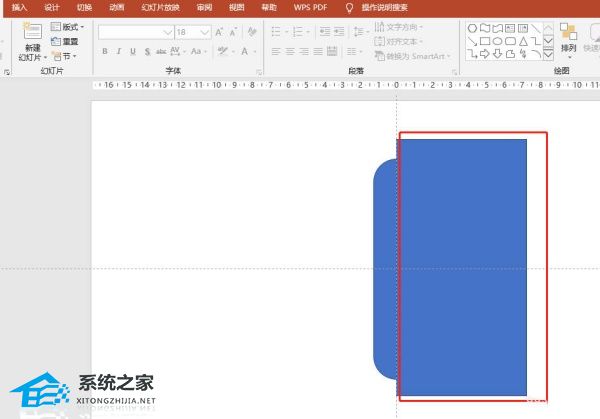
Task: Justify text in the paragraph group
Action: tap(318, 51)
